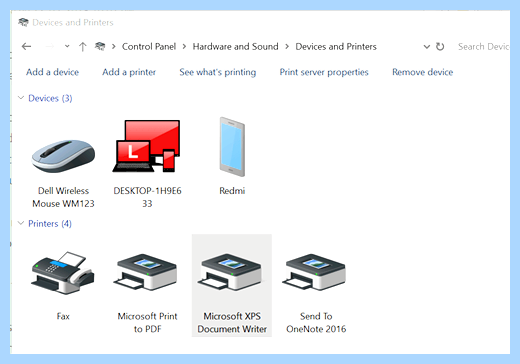Click Add a device
This screenshot has height=364, width=520.
click(53, 72)
